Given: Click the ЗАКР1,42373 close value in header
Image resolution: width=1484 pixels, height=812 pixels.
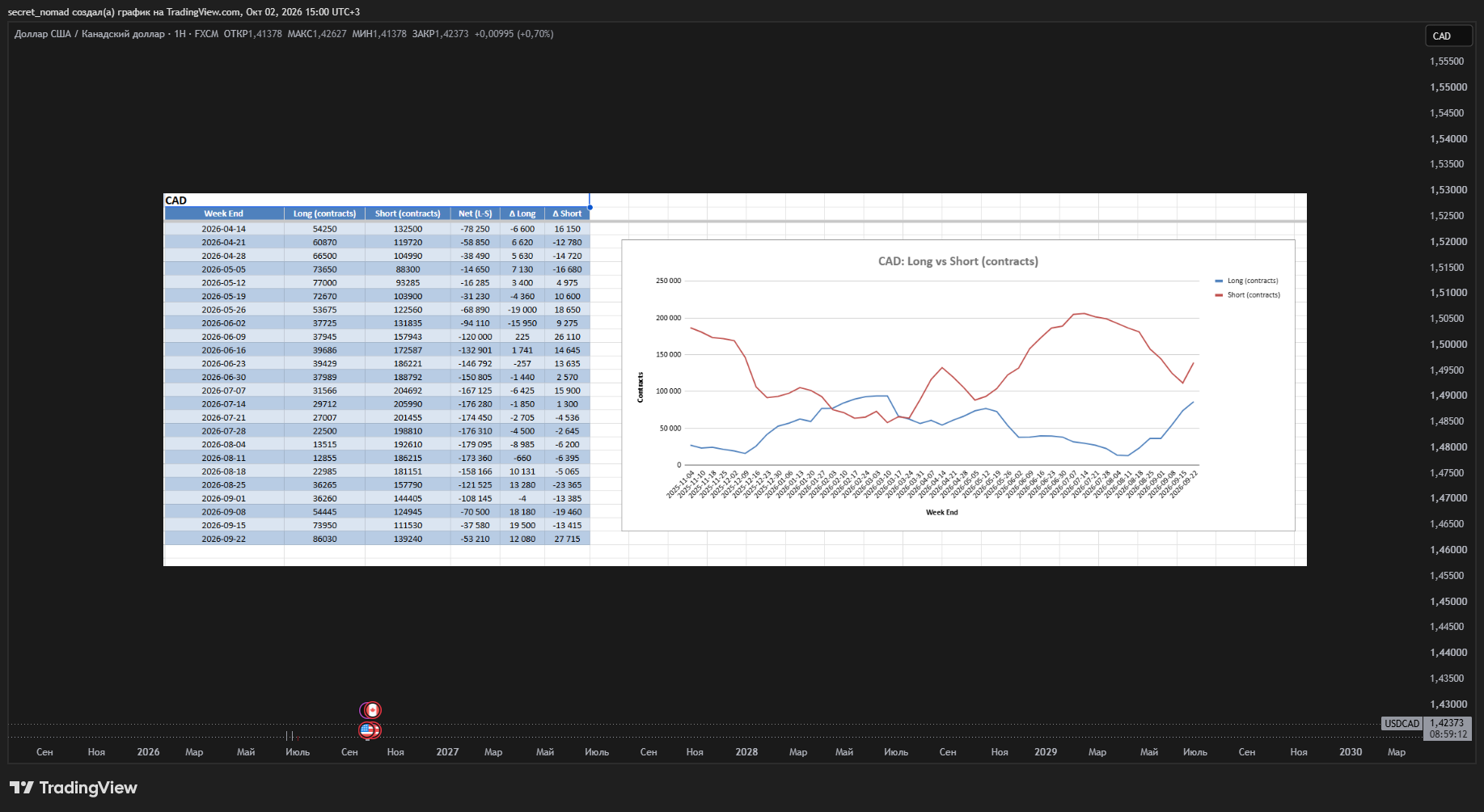Looking at the screenshot, I should [x=440, y=34].
